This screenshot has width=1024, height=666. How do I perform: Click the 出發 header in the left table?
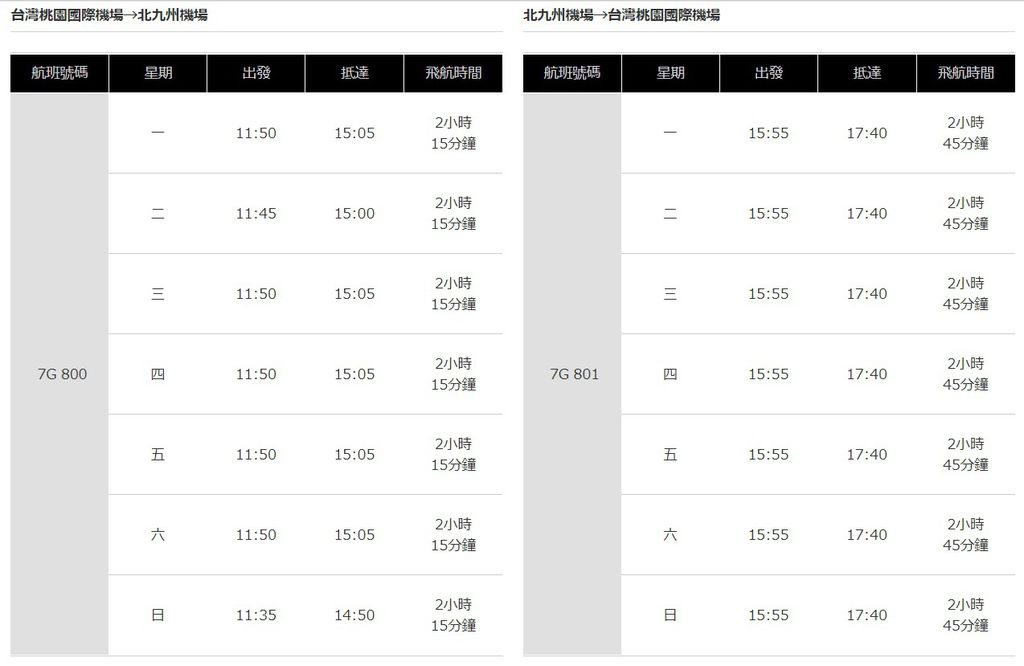click(x=256, y=72)
